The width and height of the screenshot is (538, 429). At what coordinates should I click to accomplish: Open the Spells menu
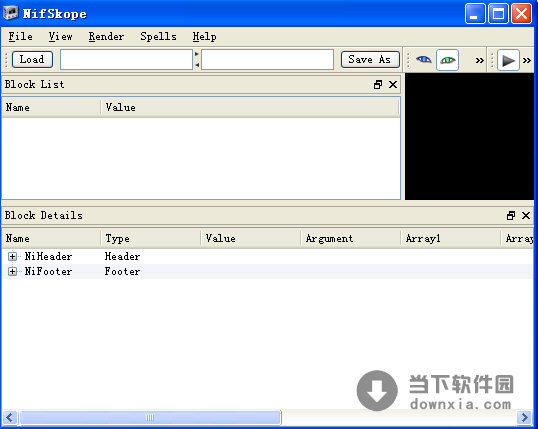[158, 36]
